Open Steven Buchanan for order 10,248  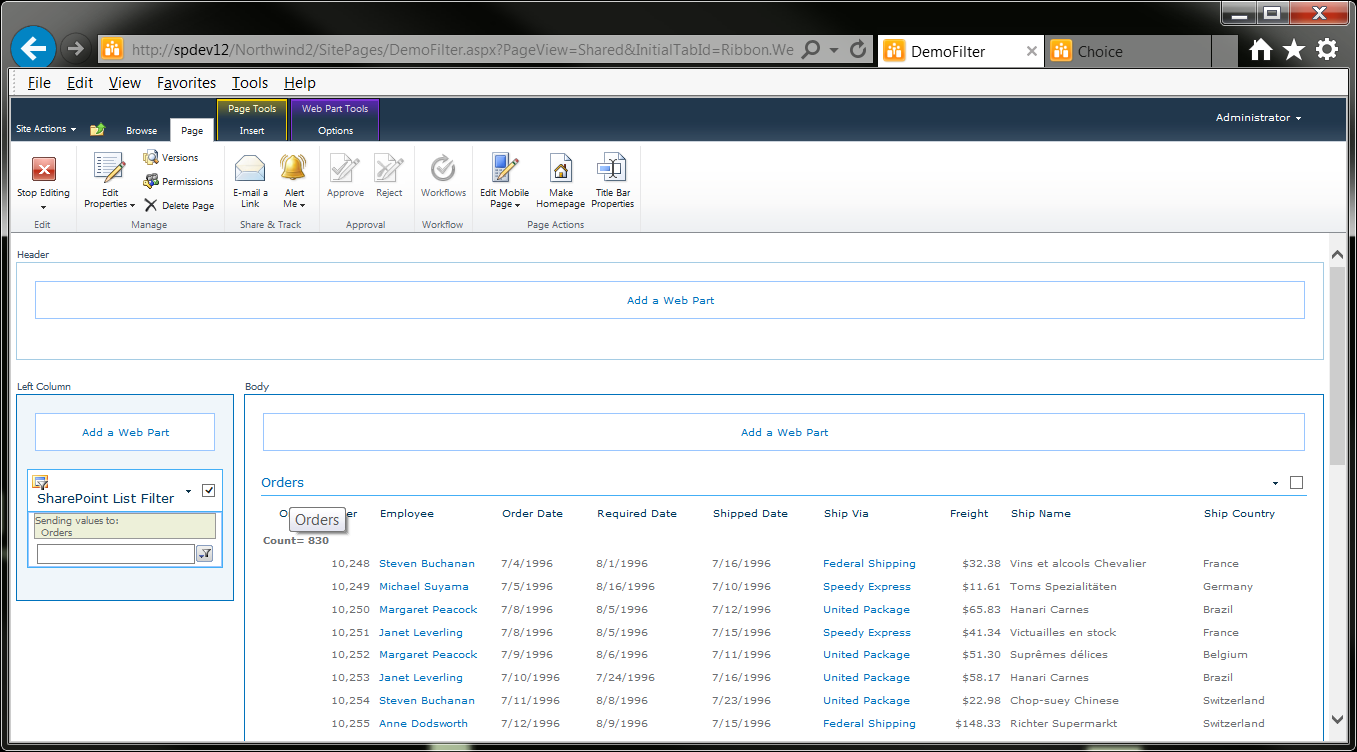coord(427,564)
